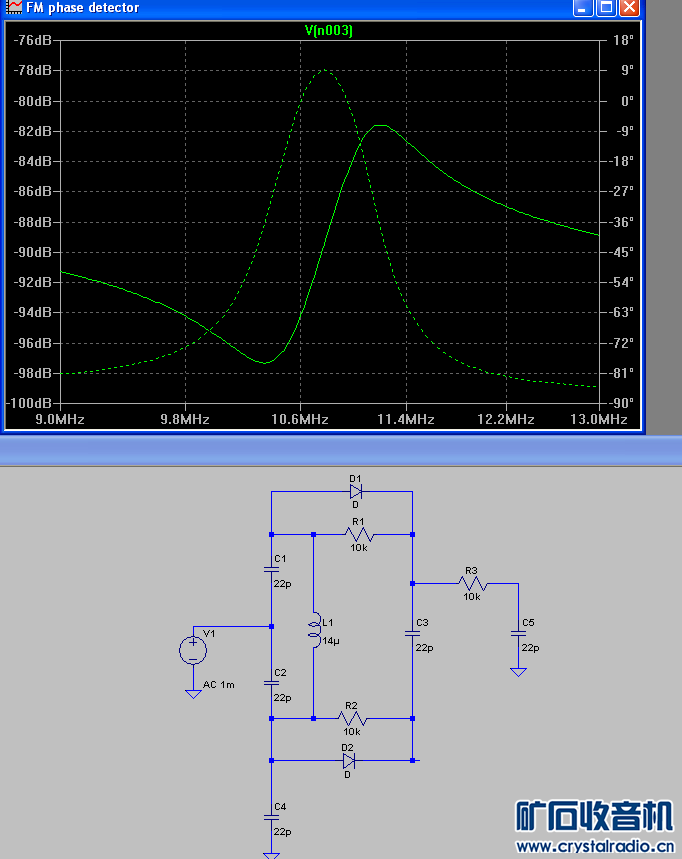Click the 10.6MHz frequency axis label
Screen dimensions: 682x859
pyautogui.click(x=300, y=420)
